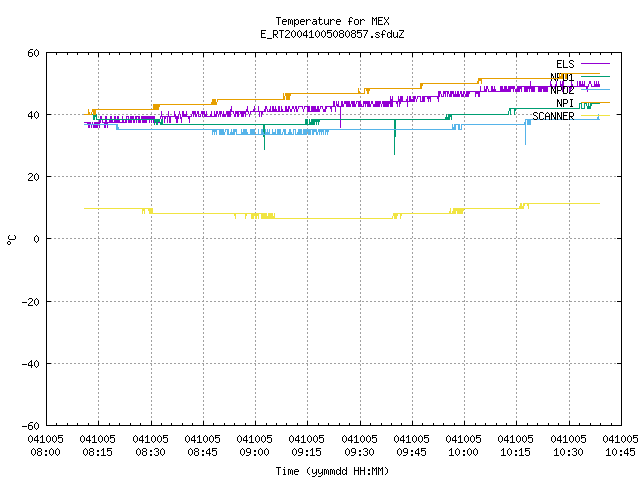Click the 'NPU1' legend label
This screenshot has height=480, width=640.
[x=562, y=77]
